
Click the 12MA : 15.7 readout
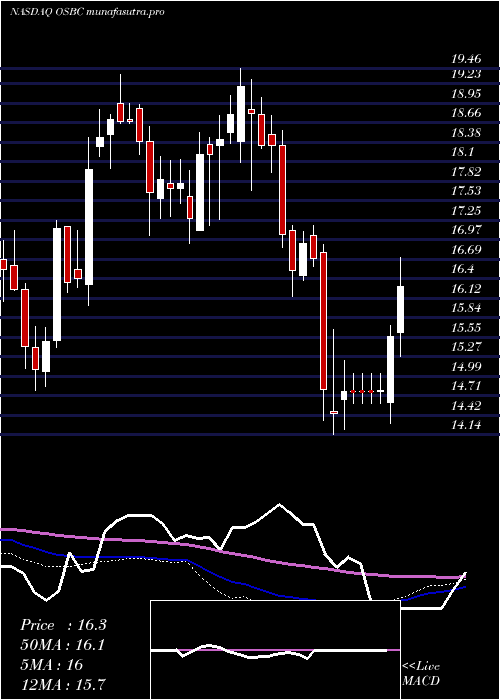coord(63,684)
